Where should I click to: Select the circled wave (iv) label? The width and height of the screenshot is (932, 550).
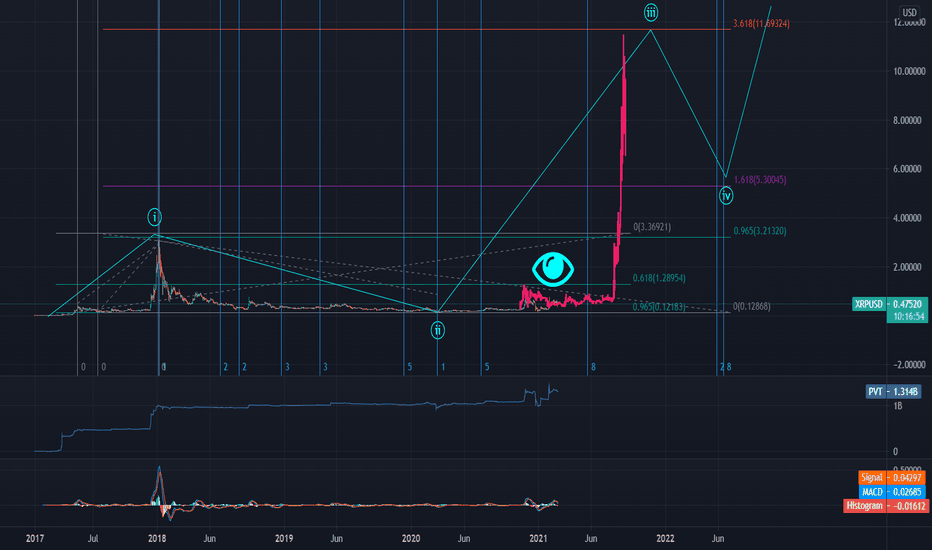coord(726,196)
